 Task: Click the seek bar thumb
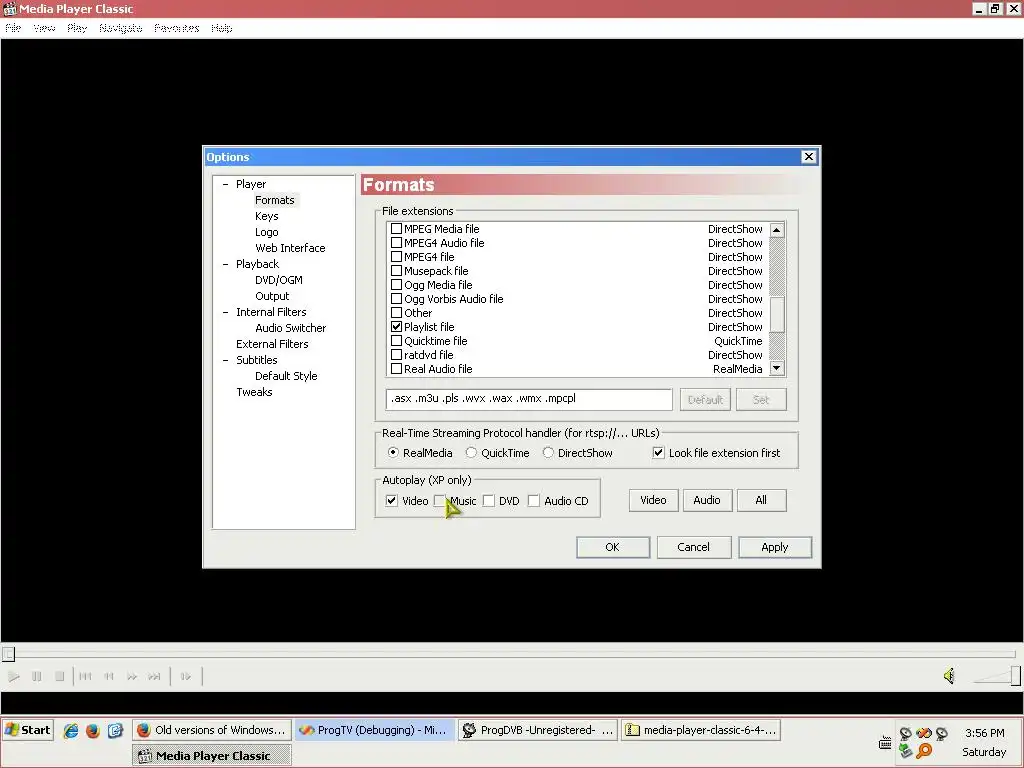(x=8, y=654)
